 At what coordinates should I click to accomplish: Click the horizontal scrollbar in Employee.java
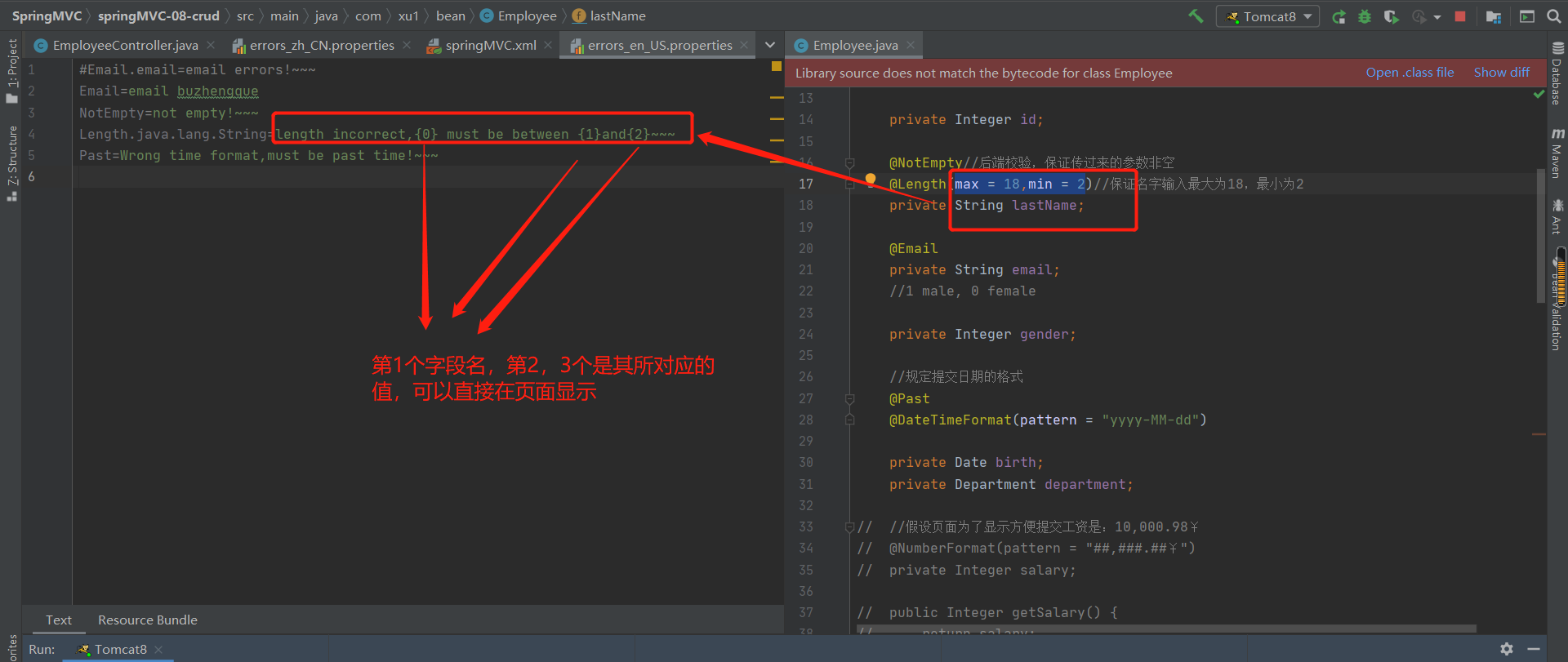[x=1166, y=629]
